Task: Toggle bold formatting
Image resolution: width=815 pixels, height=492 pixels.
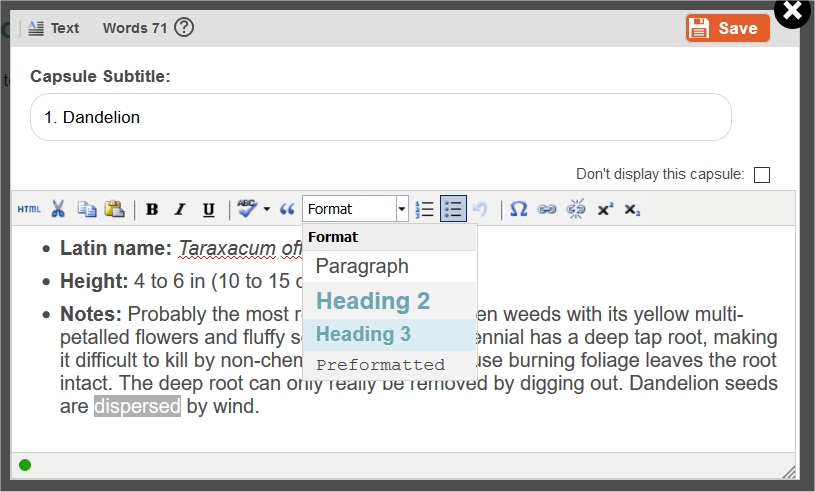Action: coord(152,209)
